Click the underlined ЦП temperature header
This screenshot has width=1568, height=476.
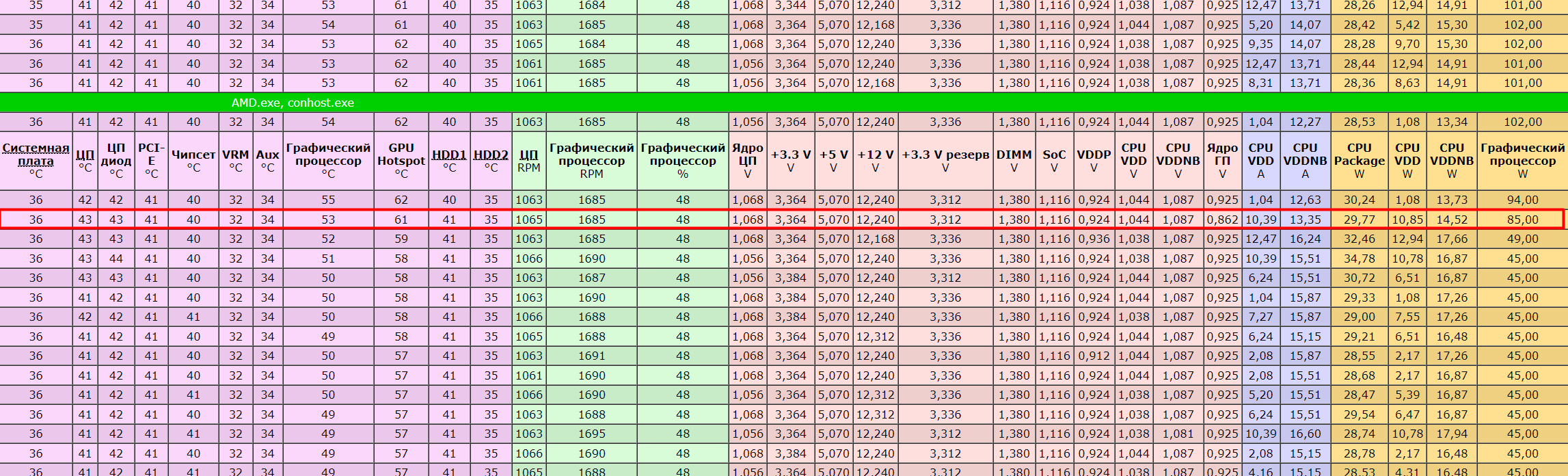pos(85,155)
